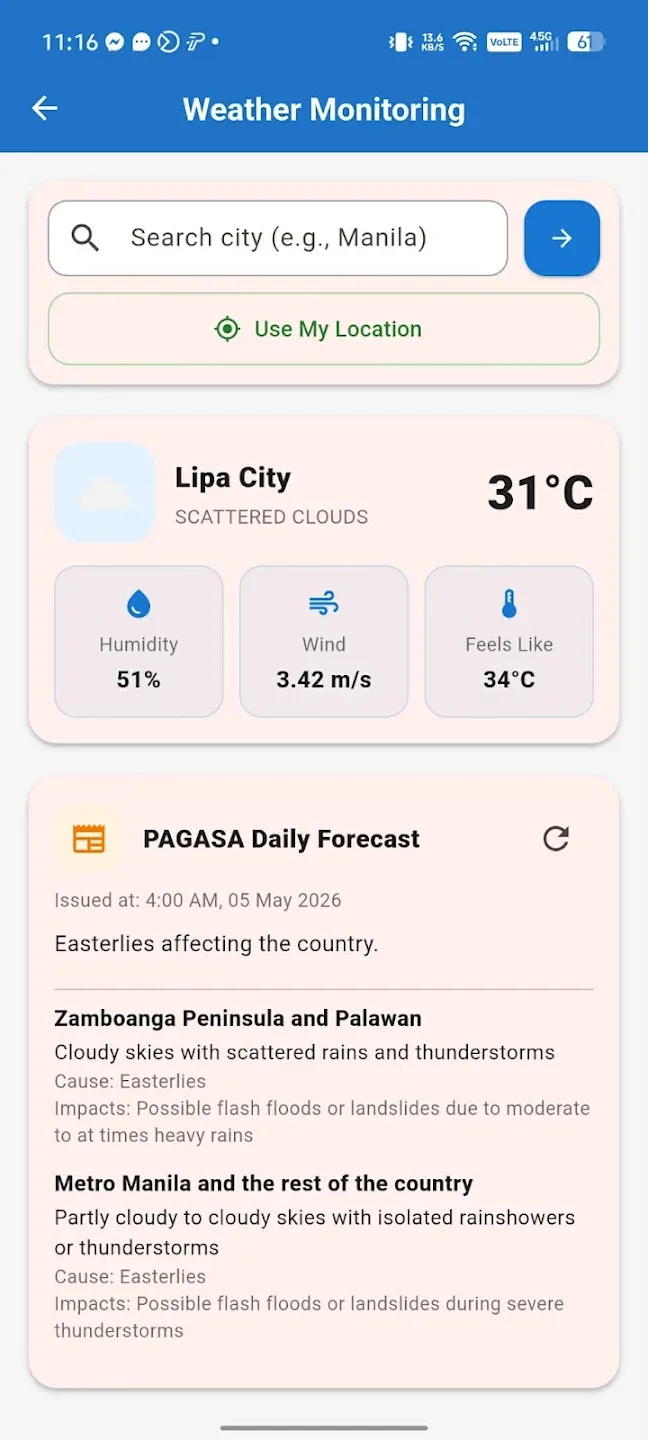Tap the magnifier icon in search box

[x=86, y=238]
